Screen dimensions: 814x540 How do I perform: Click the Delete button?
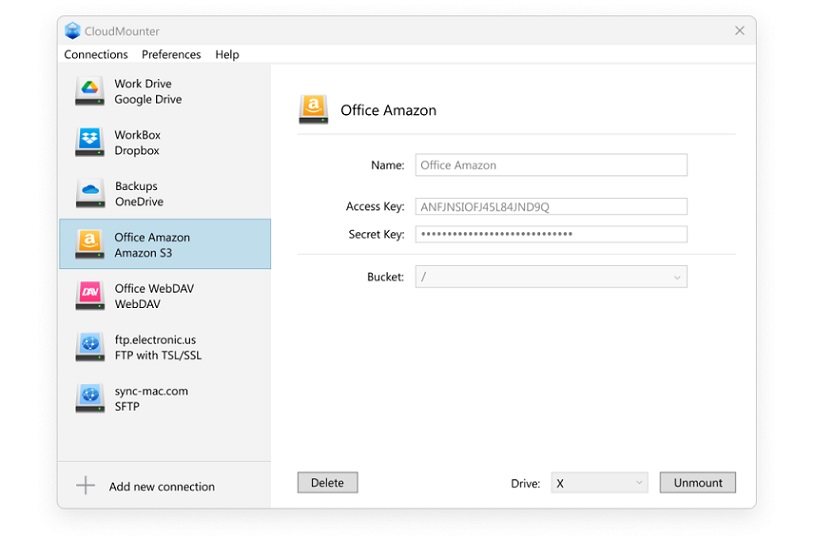pos(328,482)
